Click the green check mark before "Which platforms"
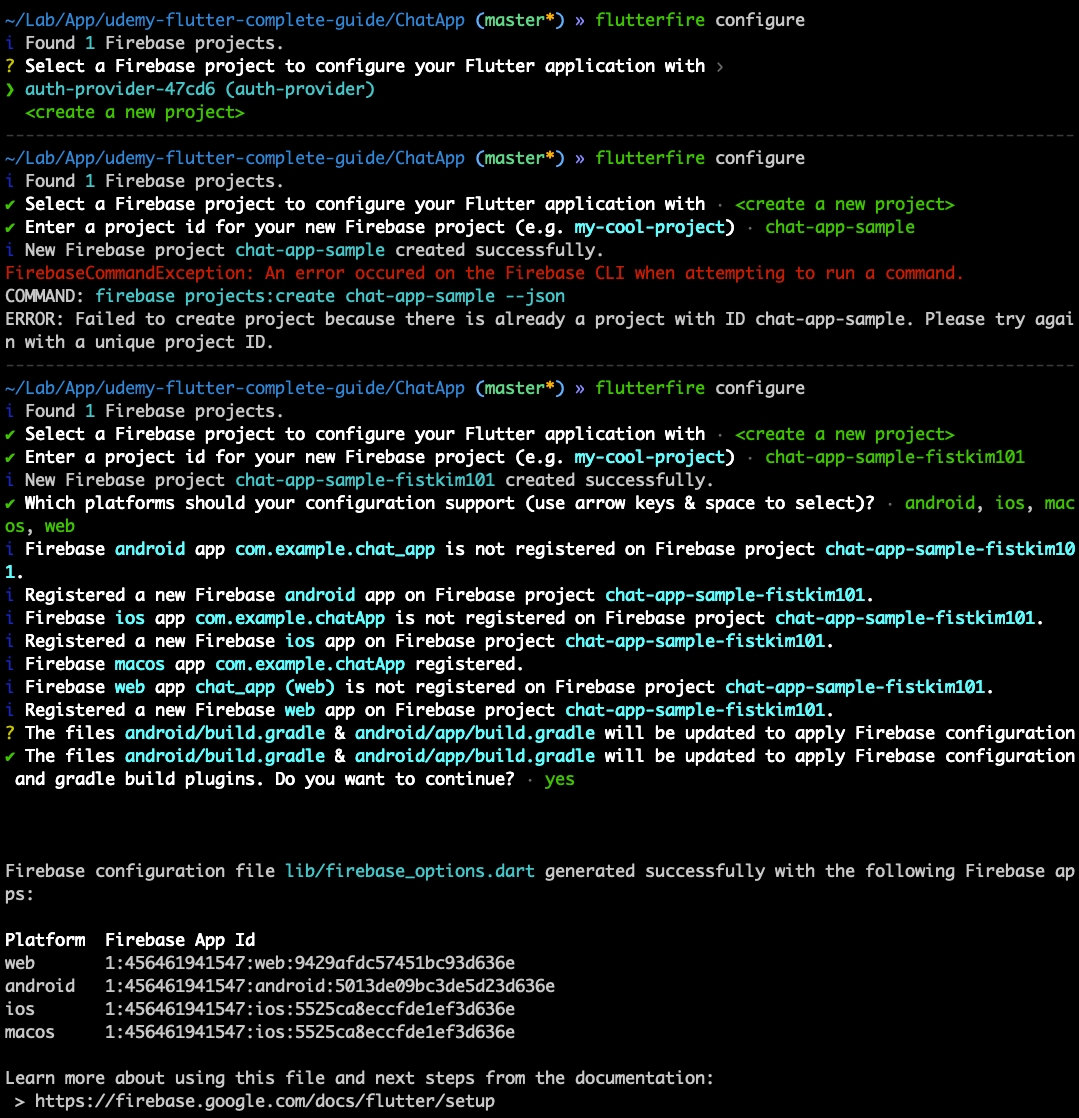The width and height of the screenshot is (1079, 1118). click(x=10, y=503)
